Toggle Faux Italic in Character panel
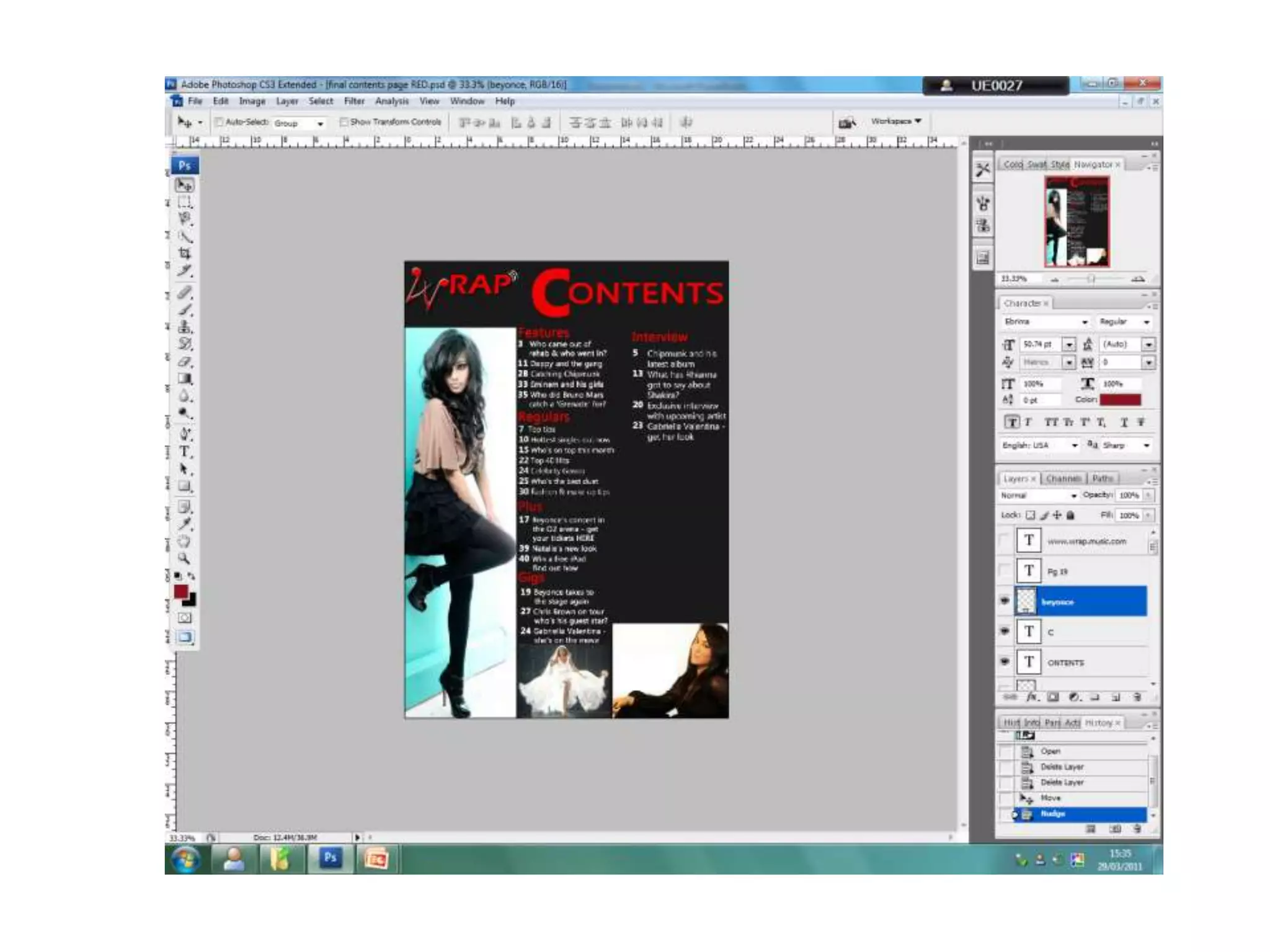This screenshot has width=1270, height=952. [x=1028, y=423]
